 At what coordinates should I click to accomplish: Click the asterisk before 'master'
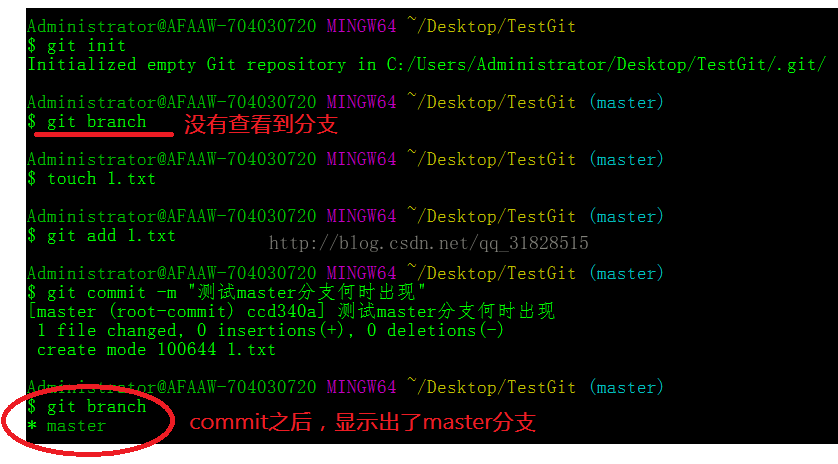point(32,426)
